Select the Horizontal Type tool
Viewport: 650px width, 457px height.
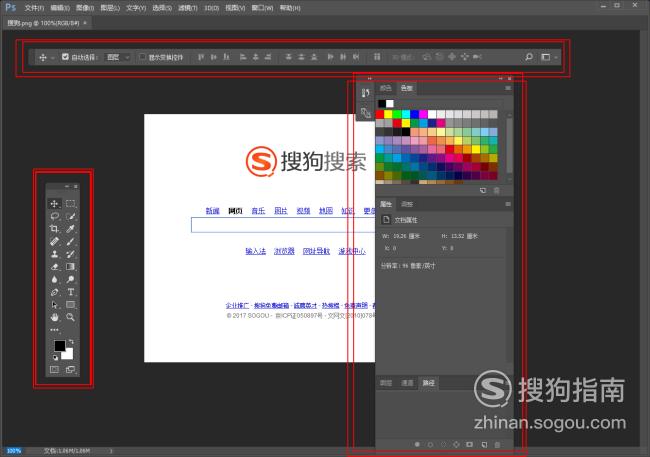pos(70,292)
